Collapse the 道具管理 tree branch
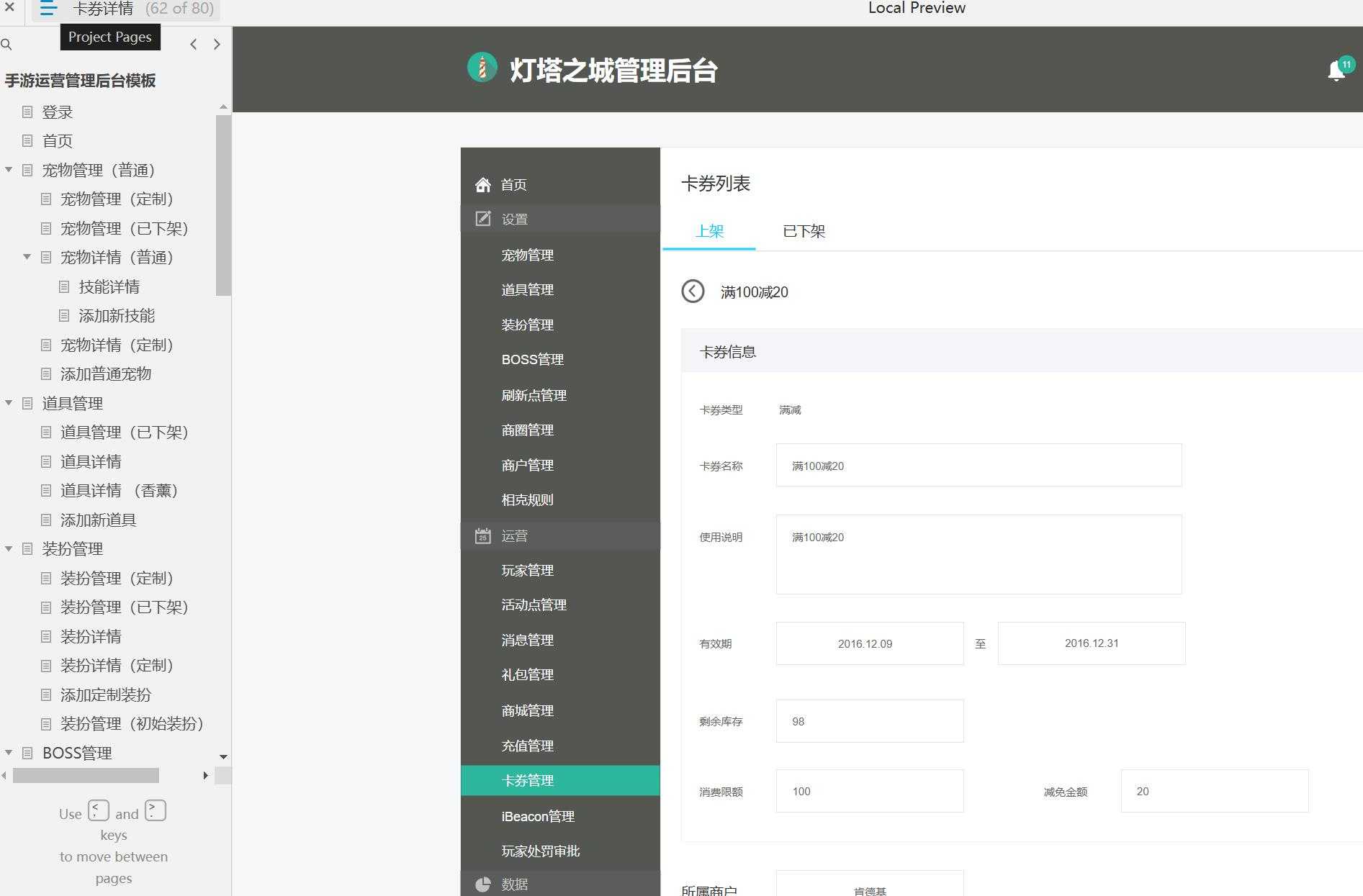The height and width of the screenshot is (896, 1363). coord(9,403)
